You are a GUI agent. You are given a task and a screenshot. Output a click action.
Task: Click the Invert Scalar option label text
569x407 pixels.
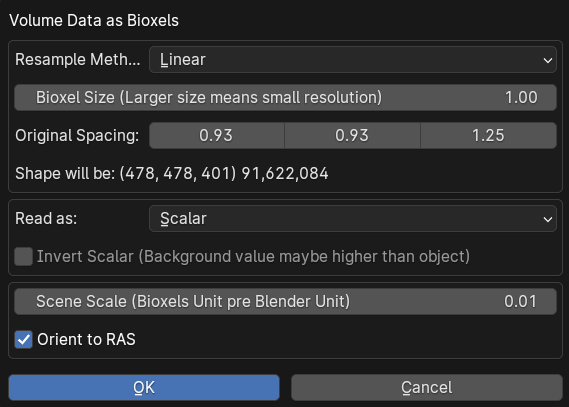(x=253, y=256)
